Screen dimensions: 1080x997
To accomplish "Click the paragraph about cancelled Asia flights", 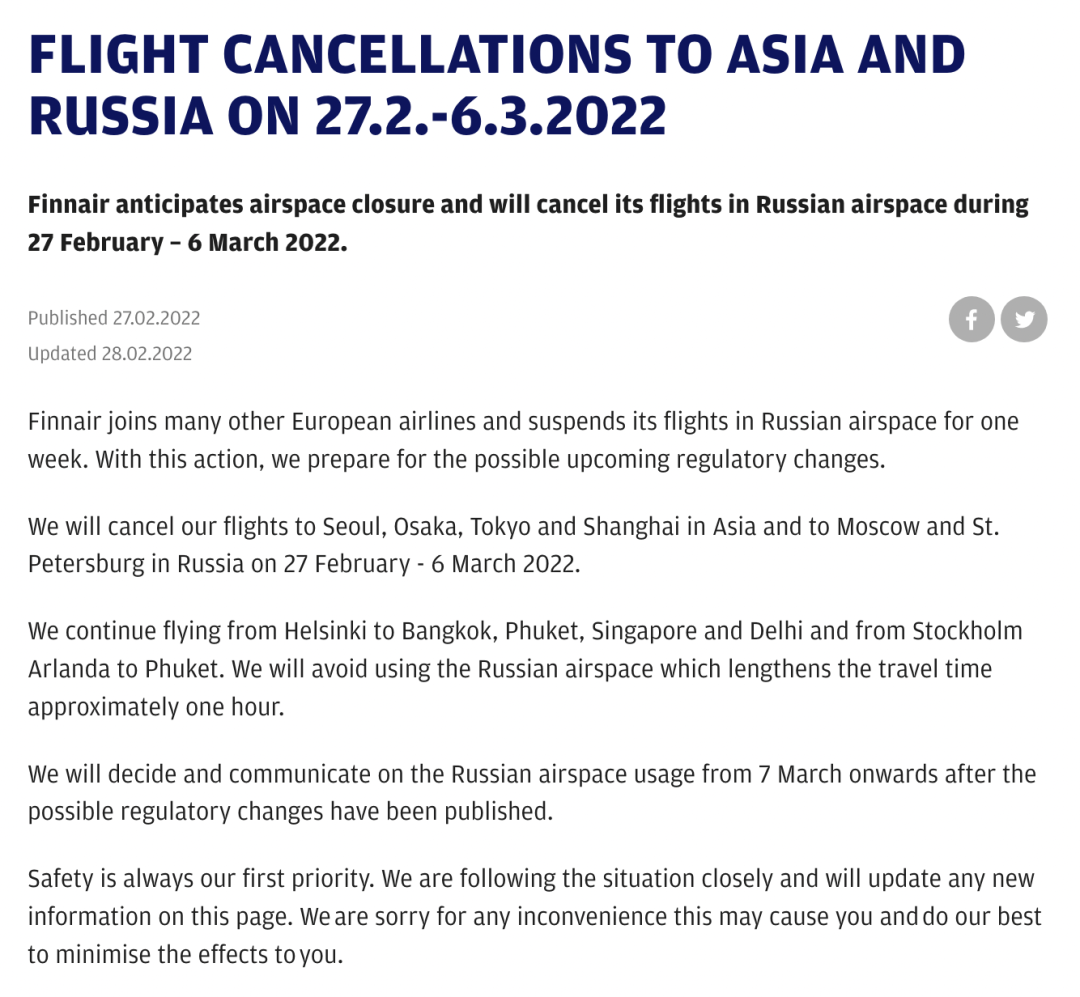I will pyautogui.click(x=512, y=545).
